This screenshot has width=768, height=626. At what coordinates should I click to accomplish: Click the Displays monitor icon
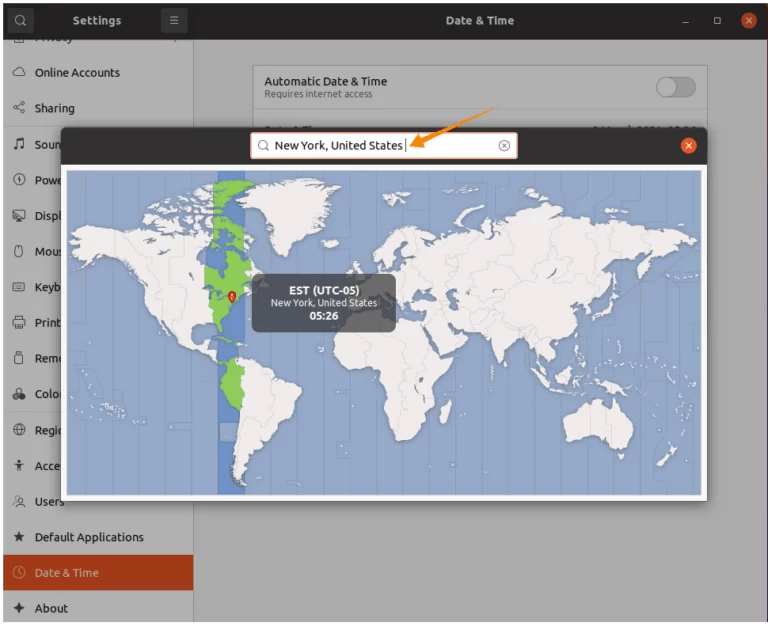tap(19, 216)
